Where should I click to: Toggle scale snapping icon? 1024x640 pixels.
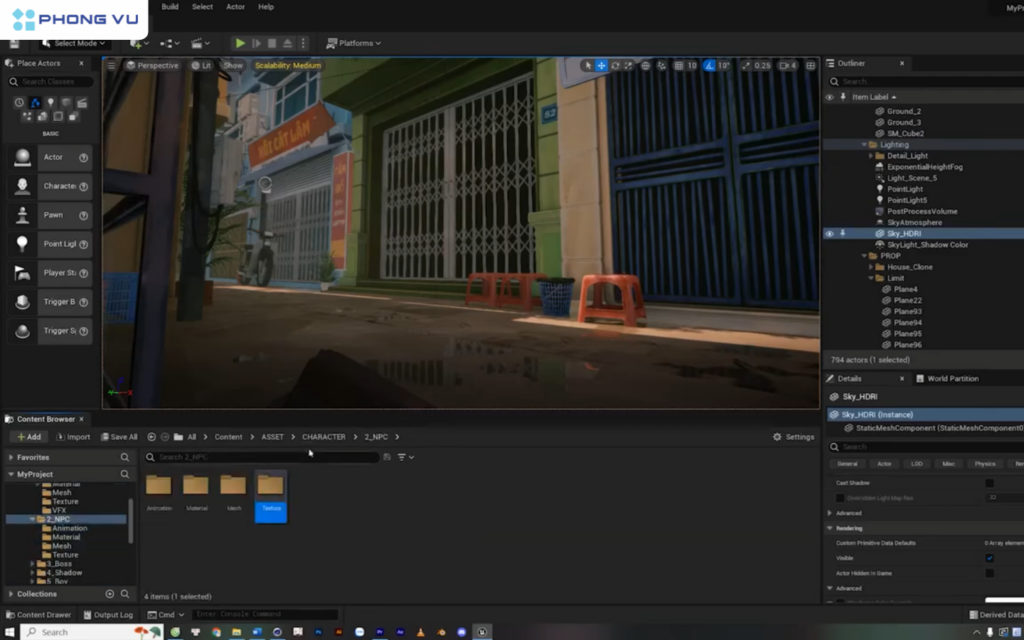(746, 65)
